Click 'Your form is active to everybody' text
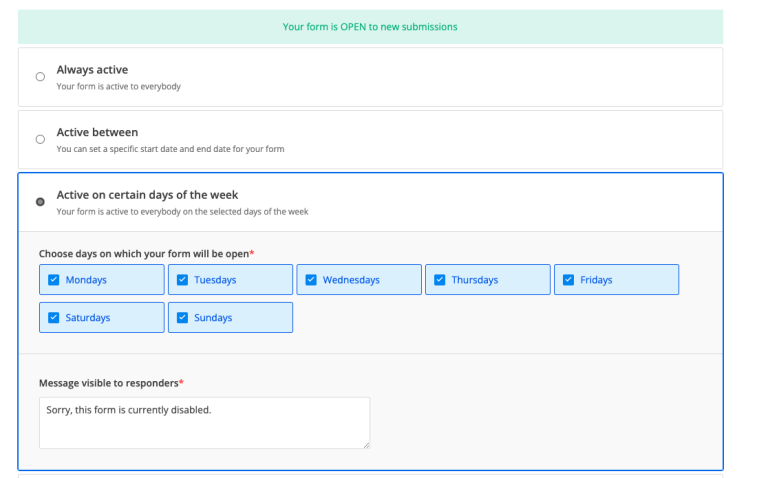 119,87
